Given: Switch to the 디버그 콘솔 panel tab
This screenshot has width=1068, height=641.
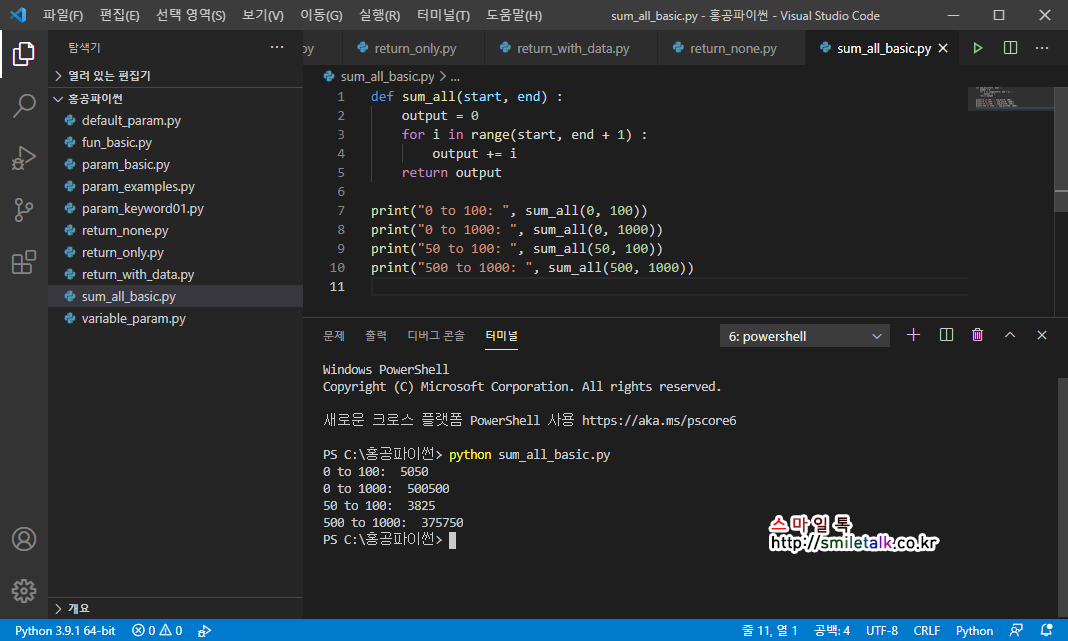Looking at the screenshot, I should click(x=436, y=335).
